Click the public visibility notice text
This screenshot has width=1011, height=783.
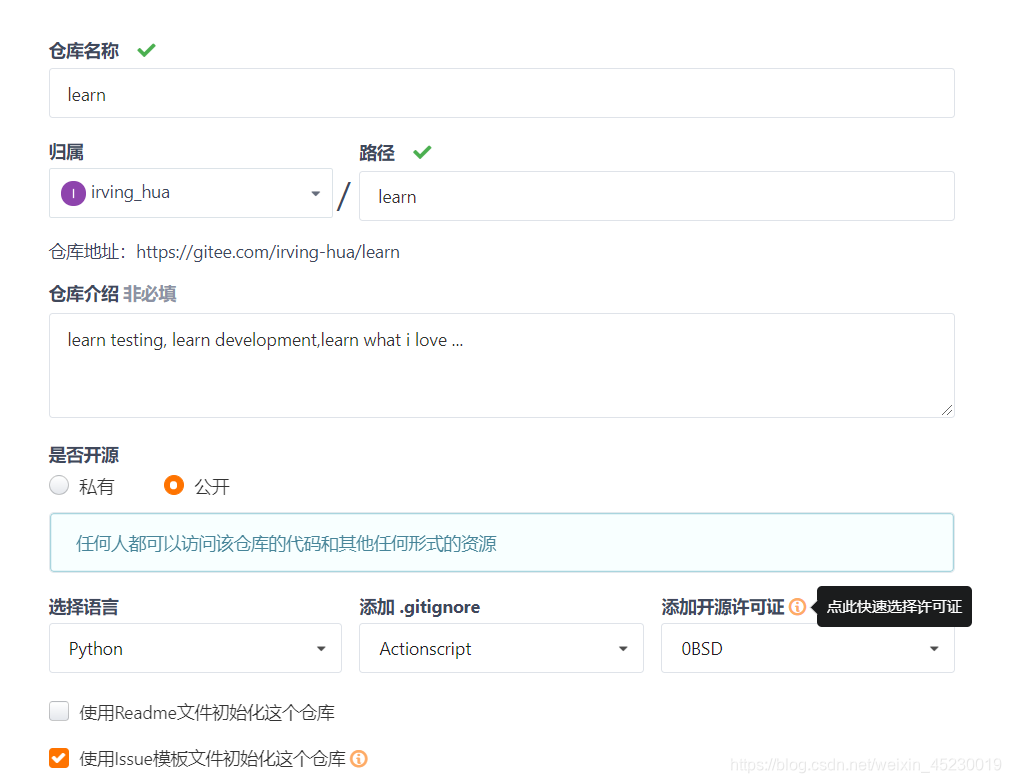point(286,544)
